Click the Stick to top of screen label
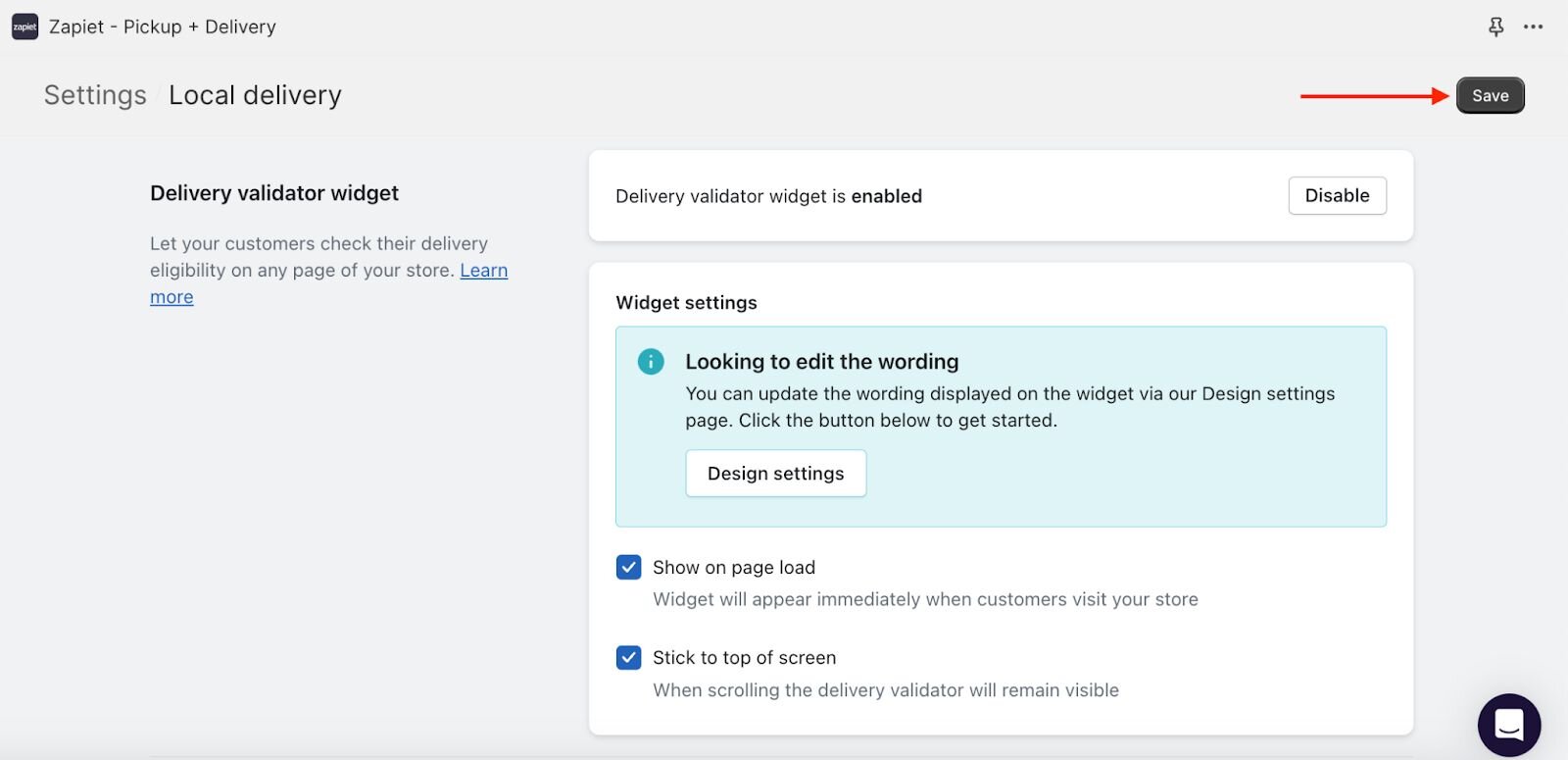1568x760 pixels. [744, 658]
